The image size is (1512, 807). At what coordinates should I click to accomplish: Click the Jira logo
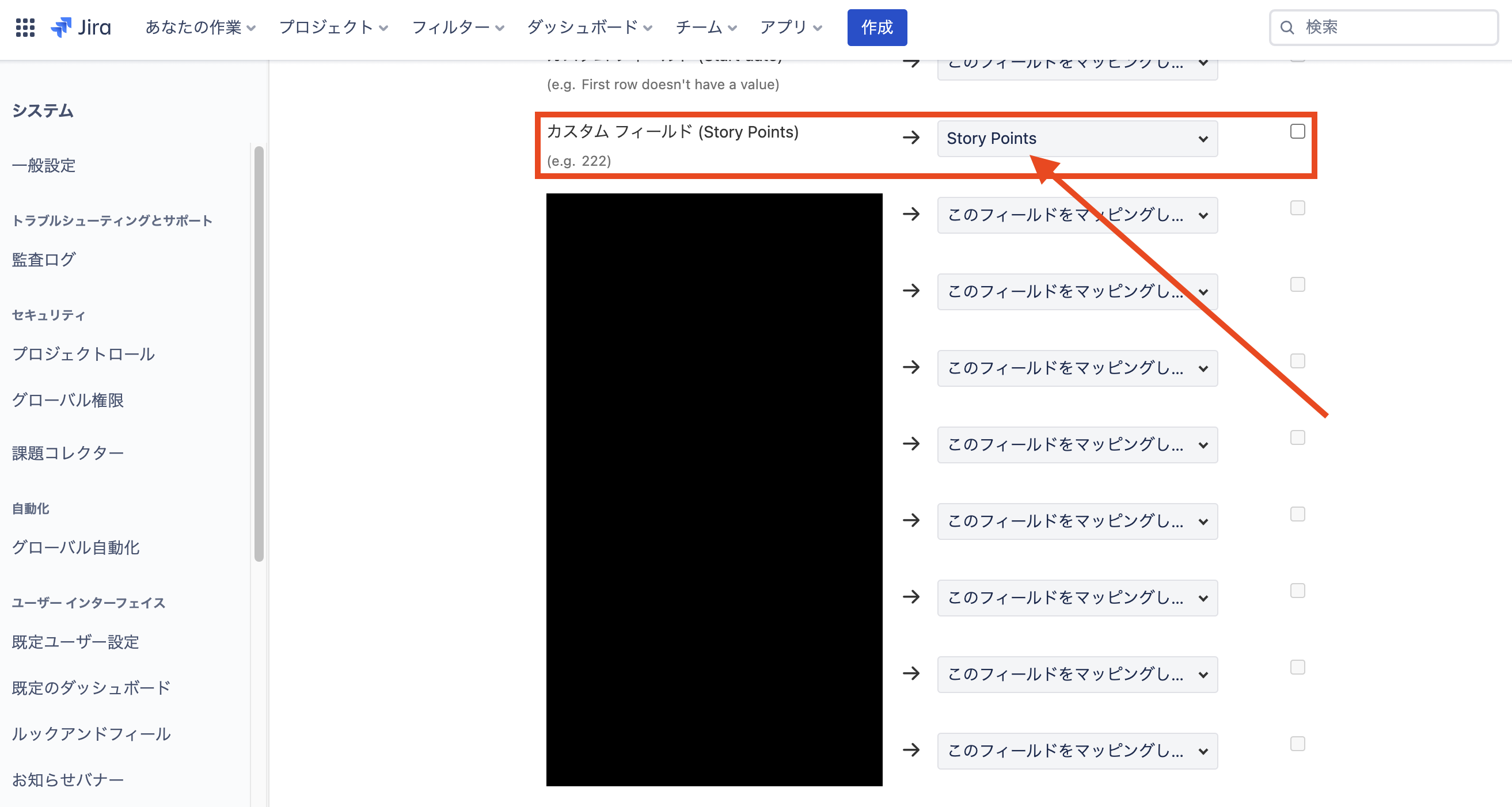click(81, 27)
